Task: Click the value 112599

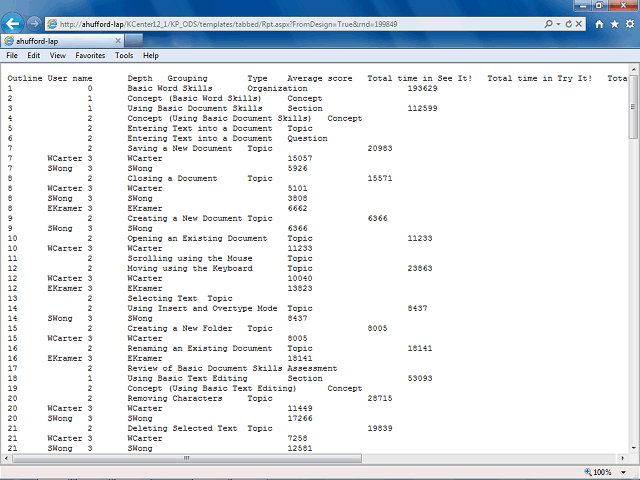Action: pyautogui.click(x=422, y=108)
